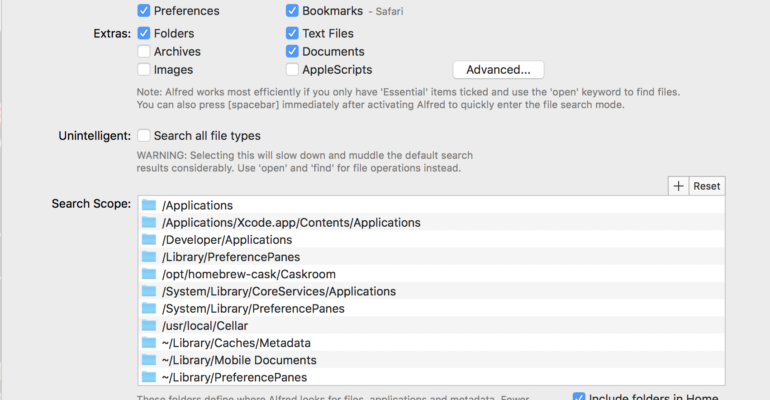Select /usr/local/Cellar path text

(x=205, y=325)
